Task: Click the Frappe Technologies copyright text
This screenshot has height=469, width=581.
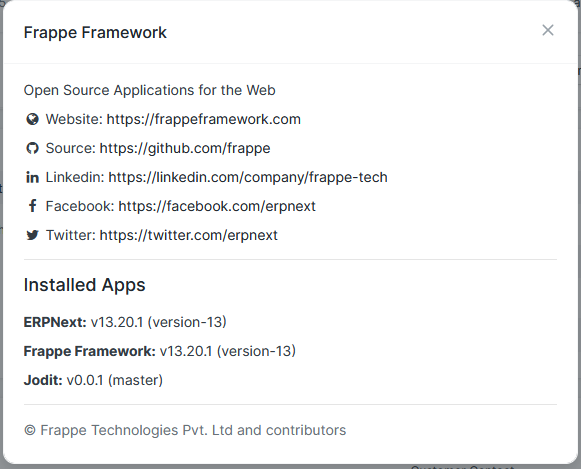Action: [185, 430]
